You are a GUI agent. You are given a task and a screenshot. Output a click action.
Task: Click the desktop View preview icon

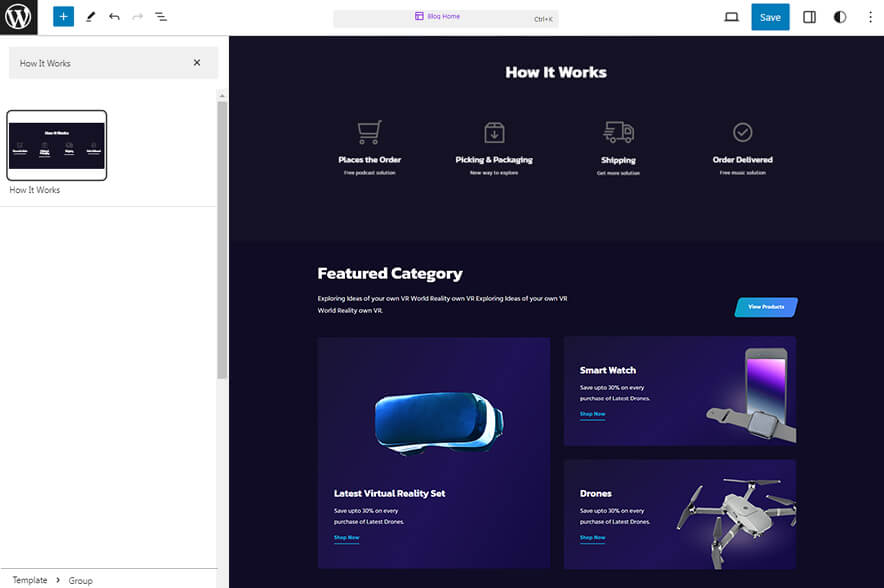tap(731, 17)
